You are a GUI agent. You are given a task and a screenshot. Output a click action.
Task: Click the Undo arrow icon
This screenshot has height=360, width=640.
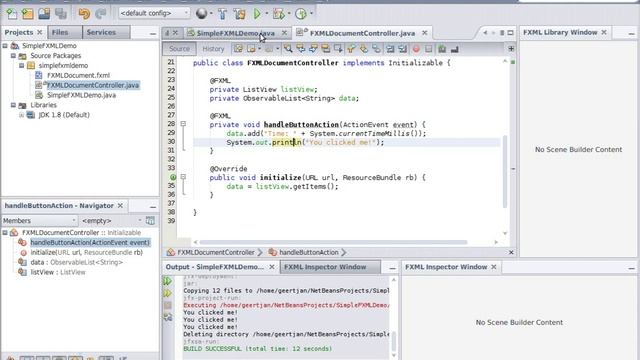pyautogui.click(x=84, y=13)
